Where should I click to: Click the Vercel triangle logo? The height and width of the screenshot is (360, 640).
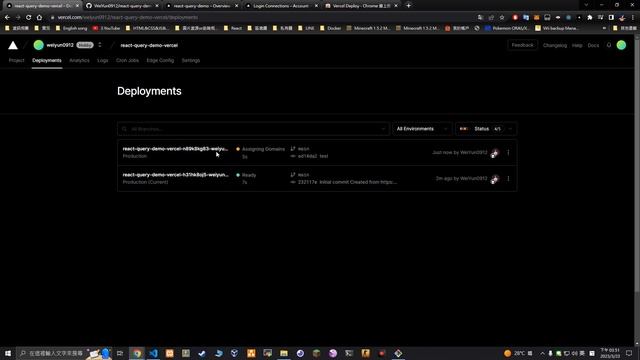point(13,45)
